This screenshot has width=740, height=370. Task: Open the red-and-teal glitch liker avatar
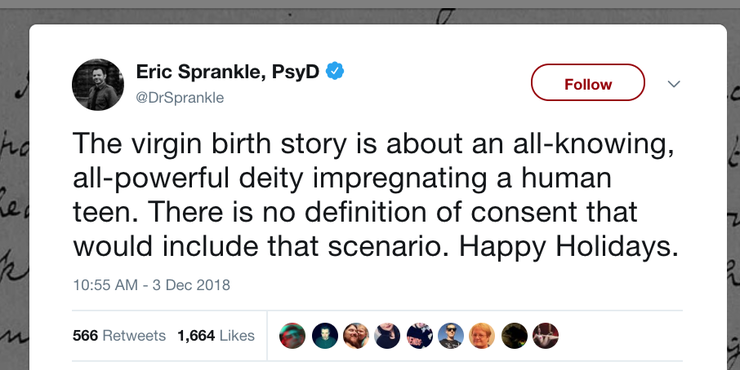(293, 336)
